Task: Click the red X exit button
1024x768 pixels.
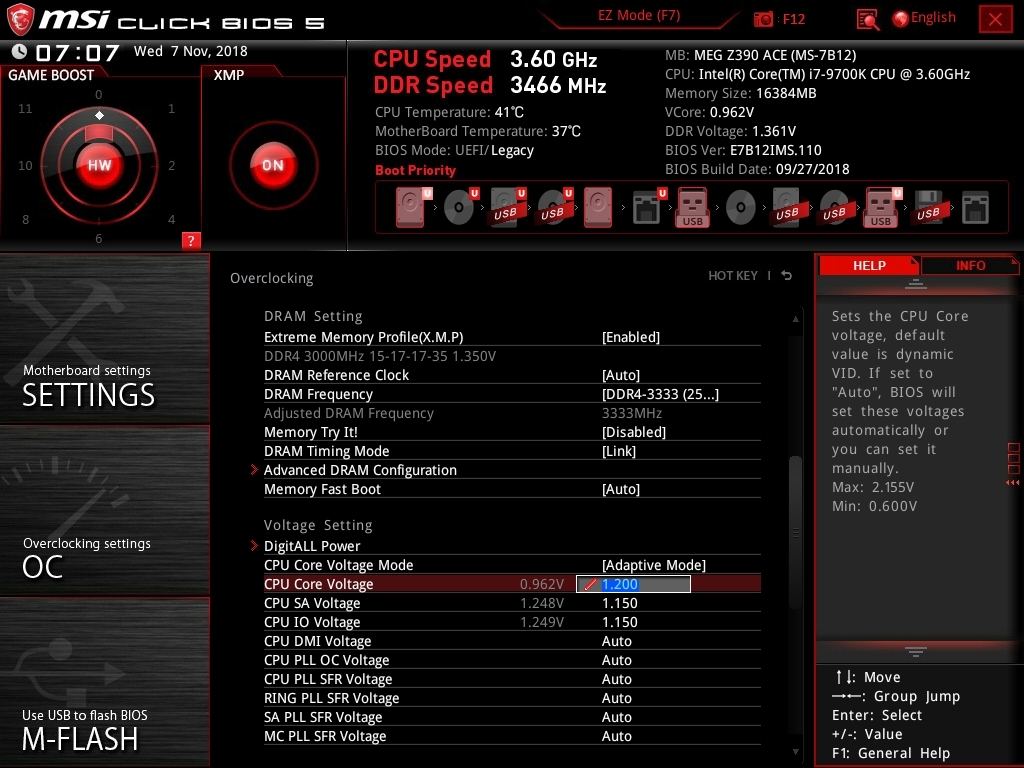Action: 995,19
